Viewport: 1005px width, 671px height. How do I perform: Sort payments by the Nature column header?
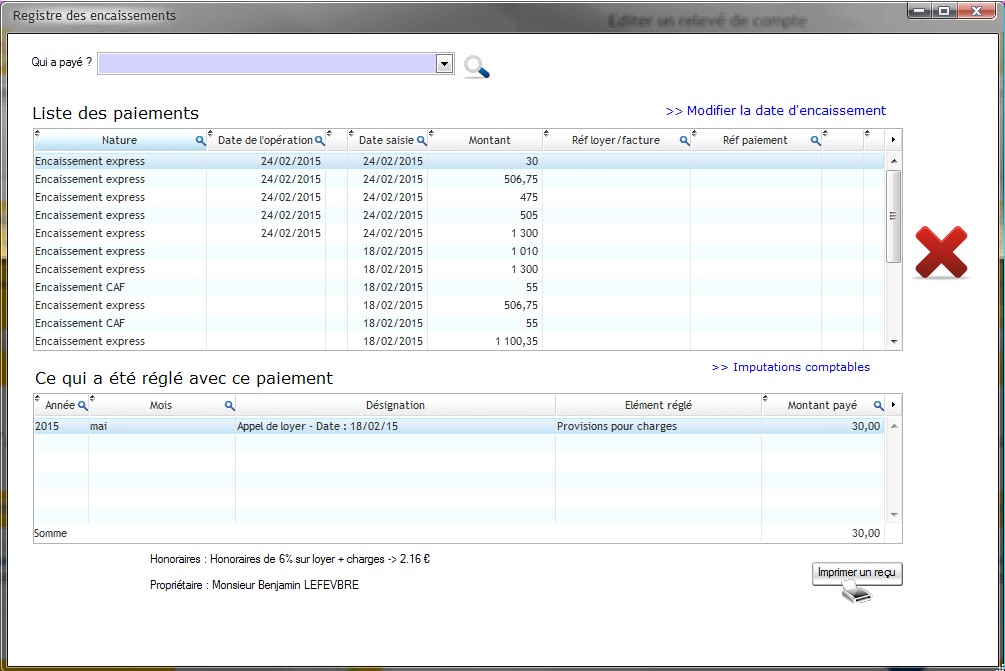pos(120,140)
